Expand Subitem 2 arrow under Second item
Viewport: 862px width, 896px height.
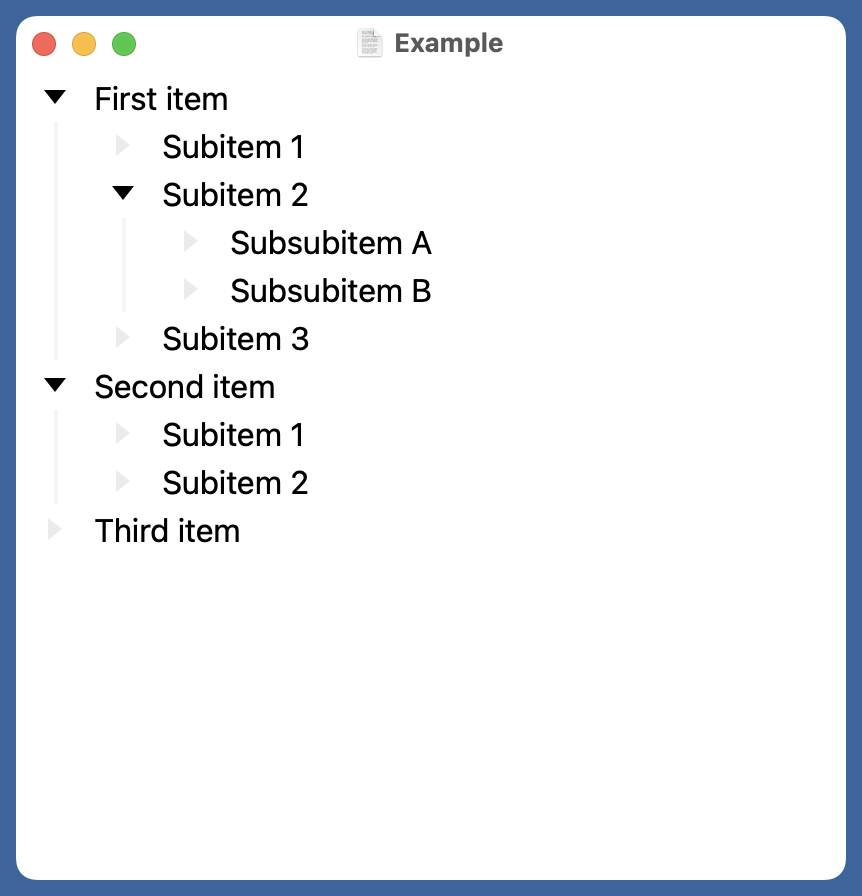[123, 481]
